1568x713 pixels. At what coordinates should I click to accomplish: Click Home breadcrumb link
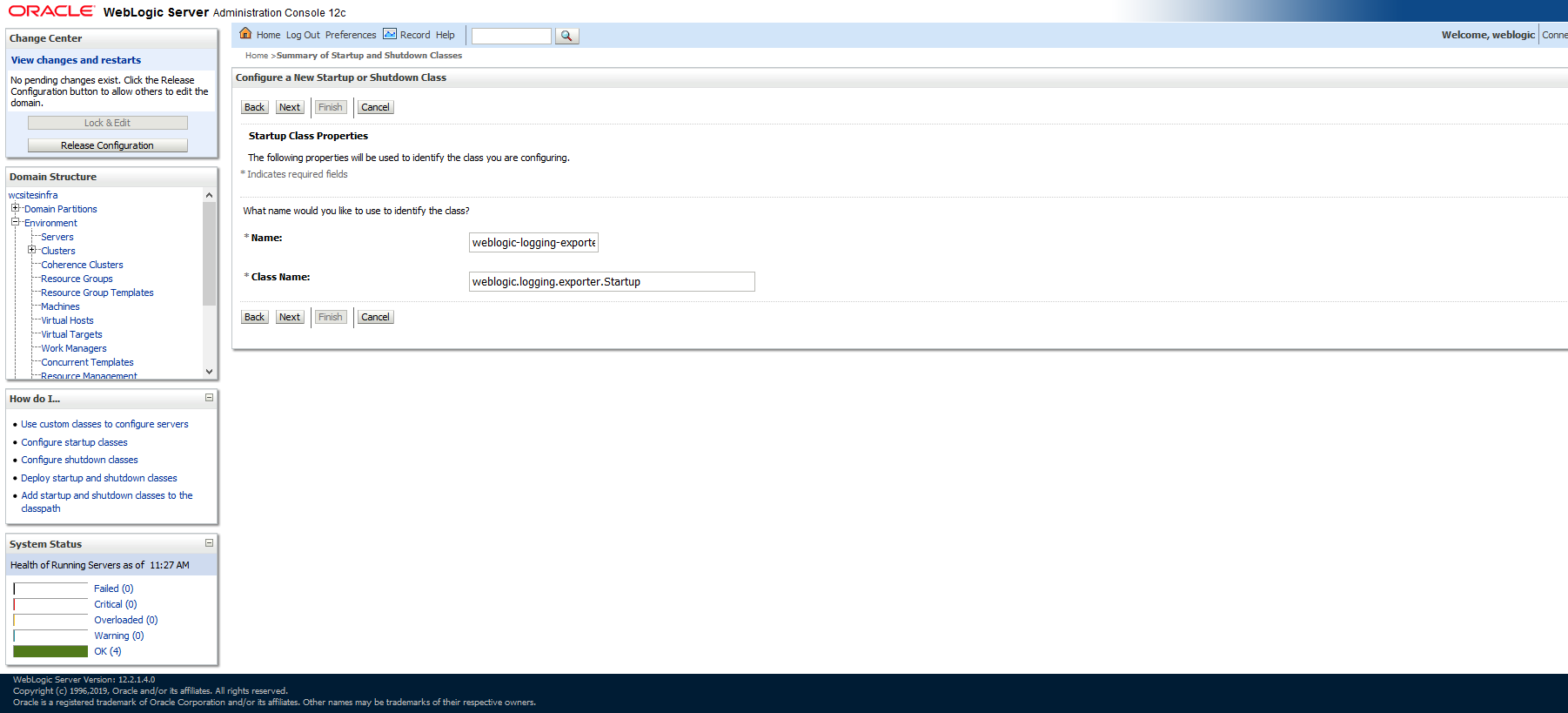[x=257, y=56]
